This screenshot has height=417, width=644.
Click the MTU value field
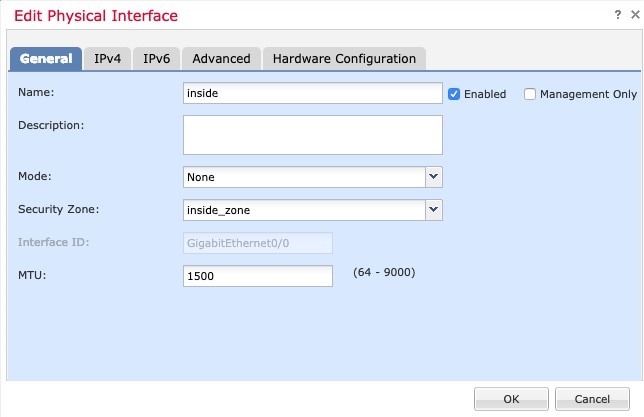258,275
